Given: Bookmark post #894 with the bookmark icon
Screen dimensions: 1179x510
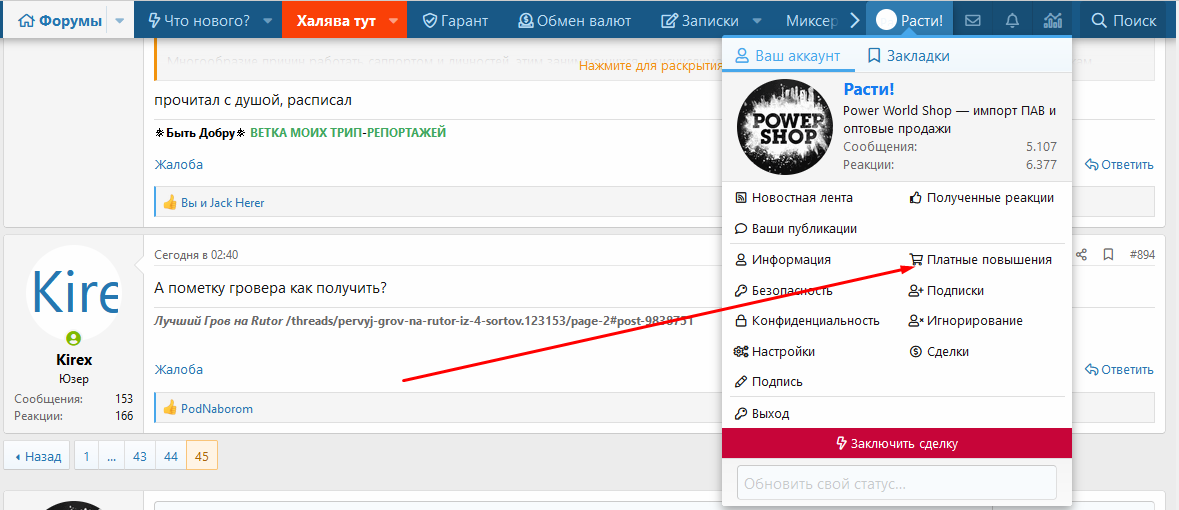Looking at the screenshot, I should [x=1108, y=255].
